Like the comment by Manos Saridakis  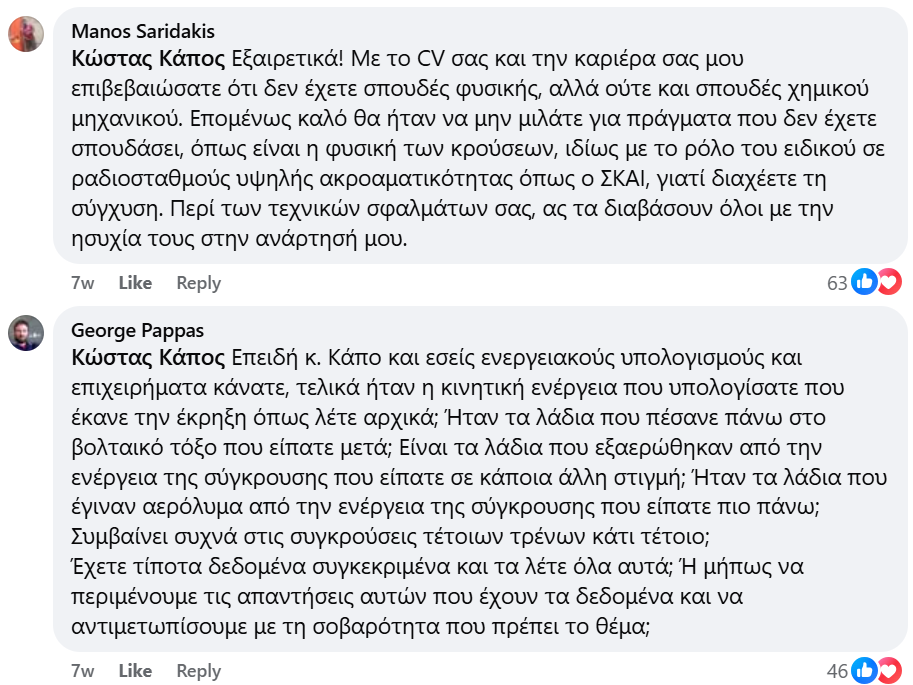135,283
